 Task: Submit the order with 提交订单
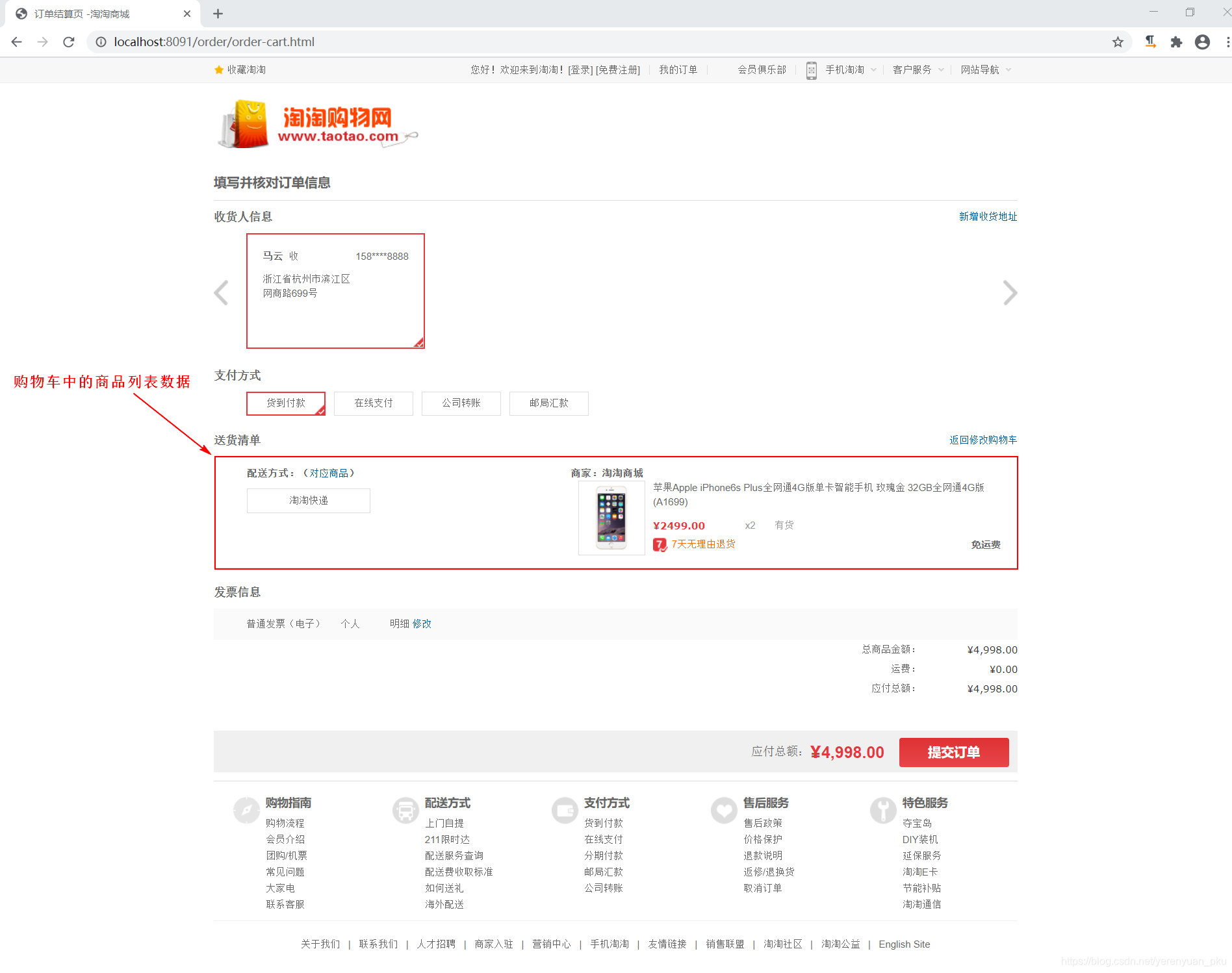pos(954,752)
